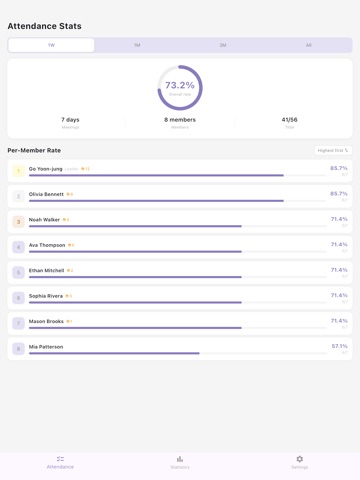Image resolution: width=360 pixels, height=480 pixels.
Task: Click Go Yoon-jung's attendance progress bar
Action: [x=177, y=175]
